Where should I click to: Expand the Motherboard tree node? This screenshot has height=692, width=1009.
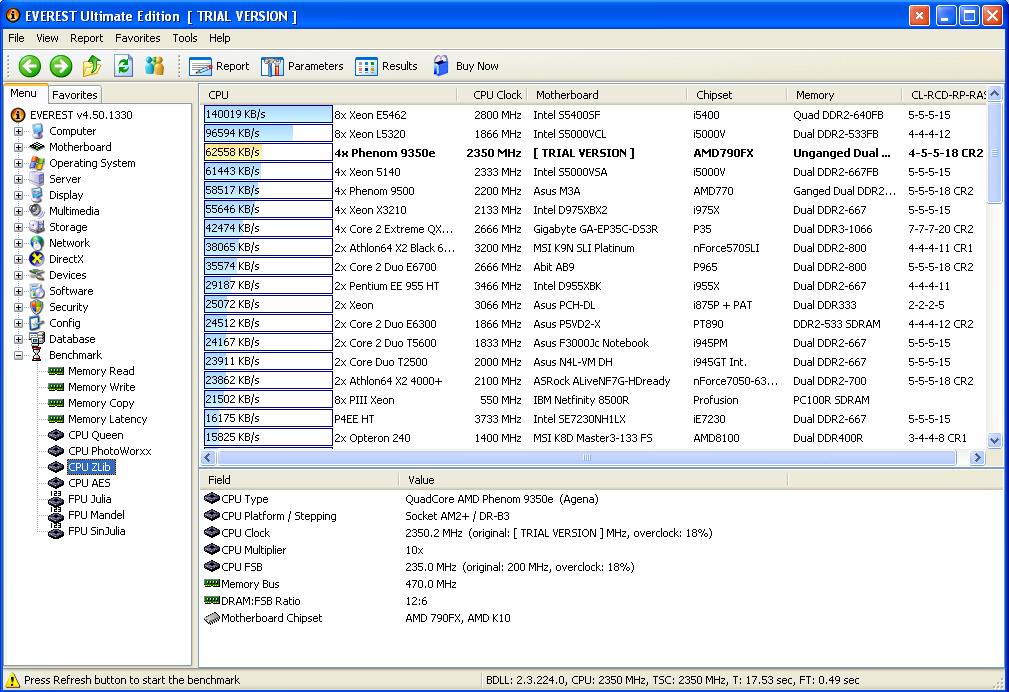(18, 147)
